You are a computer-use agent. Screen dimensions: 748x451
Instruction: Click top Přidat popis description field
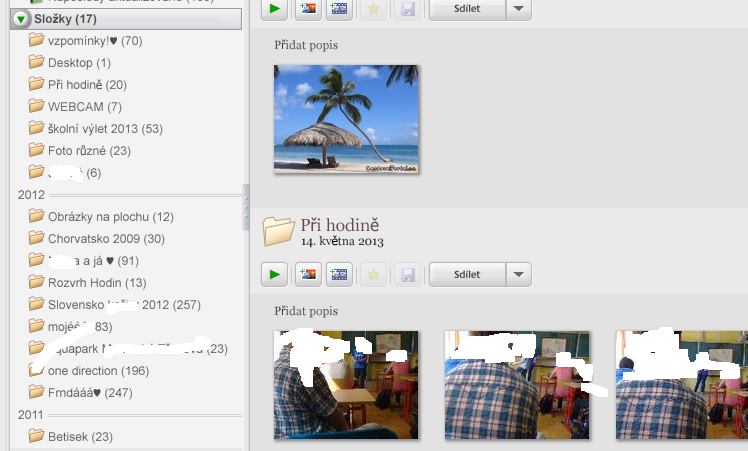tap(306, 45)
